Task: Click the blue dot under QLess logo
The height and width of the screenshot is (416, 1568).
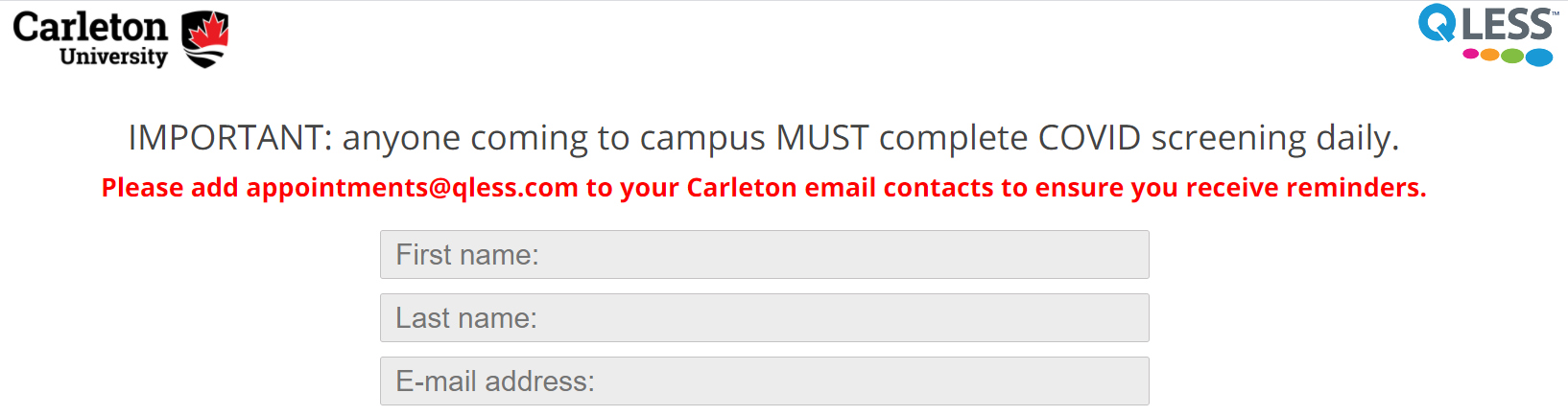Action: 1538,58
